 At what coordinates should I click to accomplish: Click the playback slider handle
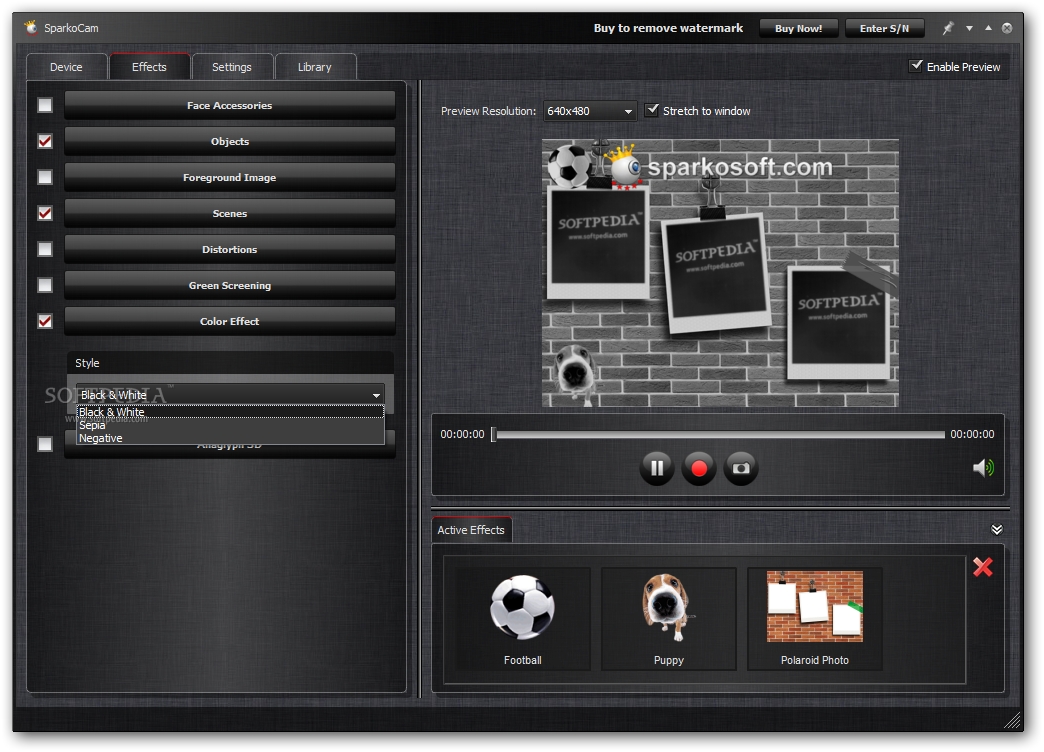tap(493, 434)
